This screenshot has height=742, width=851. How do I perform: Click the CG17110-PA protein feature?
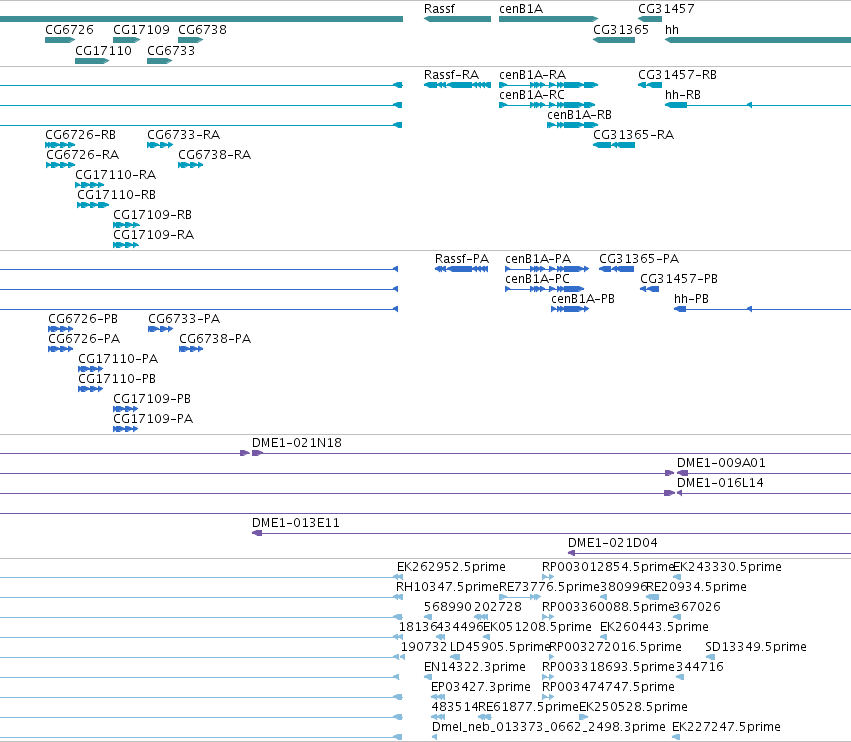click(91, 369)
